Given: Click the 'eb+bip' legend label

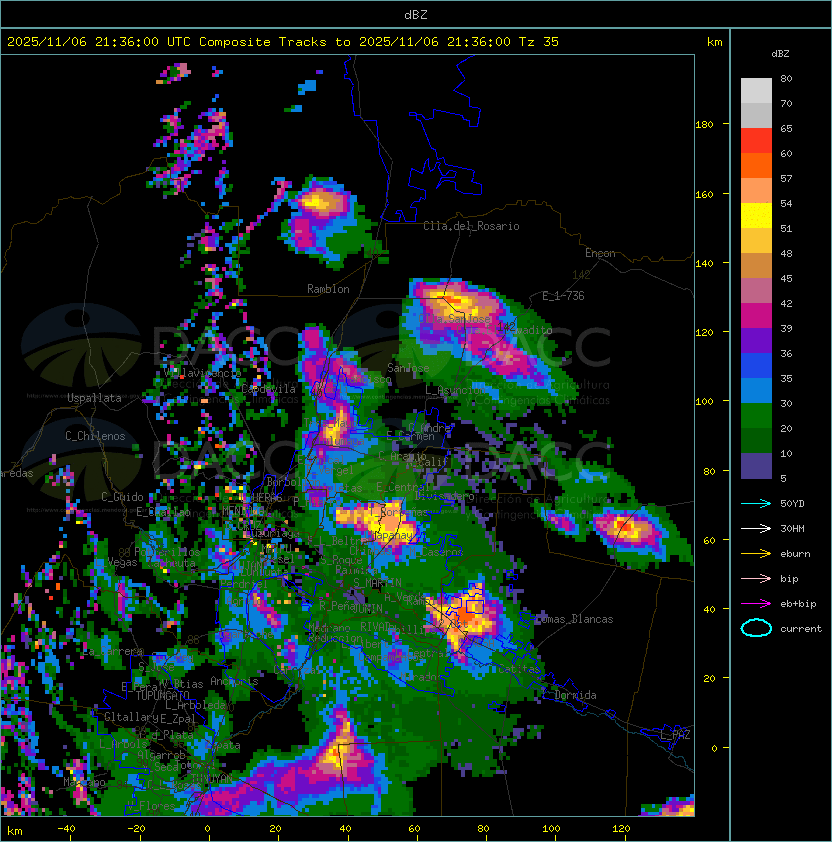Looking at the screenshot, I should (x=798, y=604).
